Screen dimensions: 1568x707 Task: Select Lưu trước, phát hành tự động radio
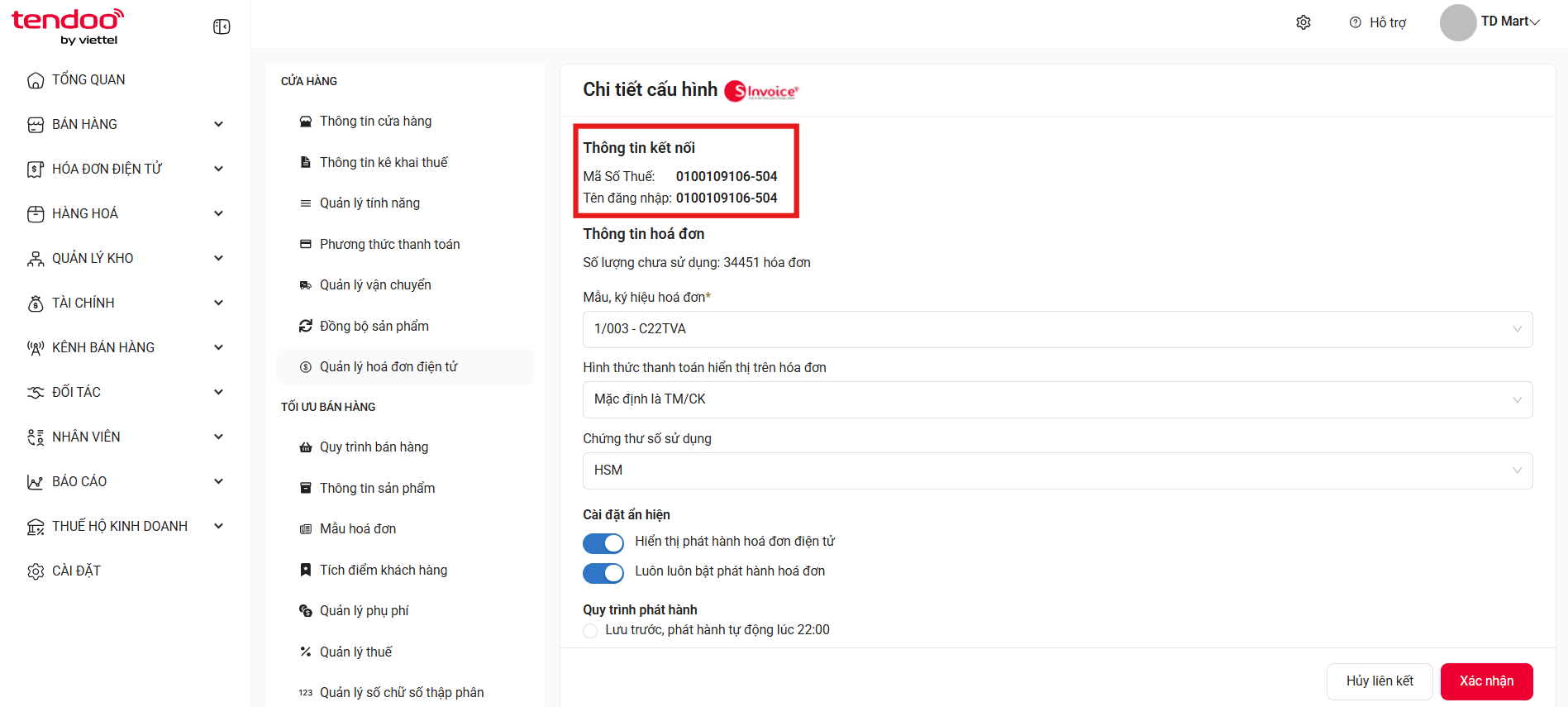click(x=590, y=631)
